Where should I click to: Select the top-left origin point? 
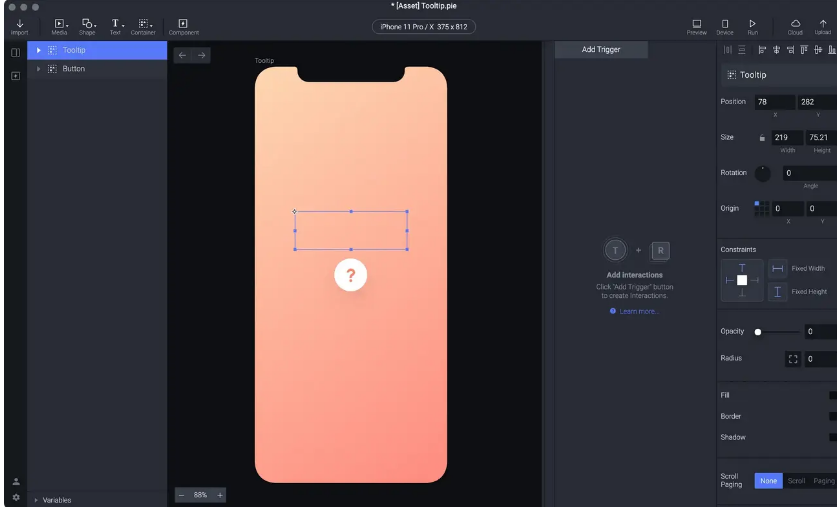(x=756, y=203)
